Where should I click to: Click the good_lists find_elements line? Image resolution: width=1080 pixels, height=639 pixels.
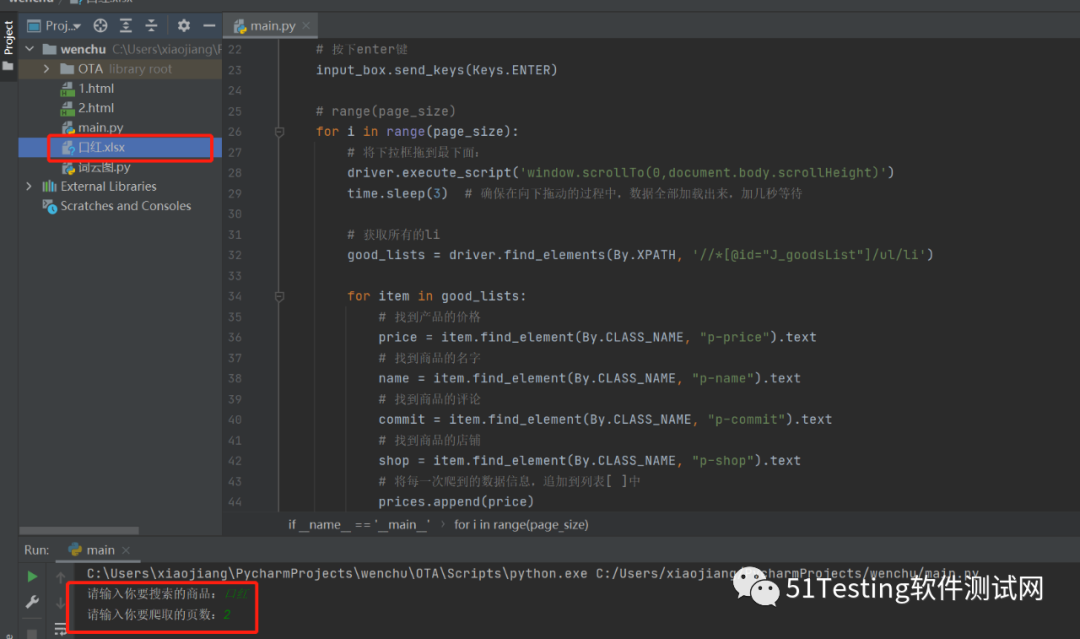tap(640, 255)
